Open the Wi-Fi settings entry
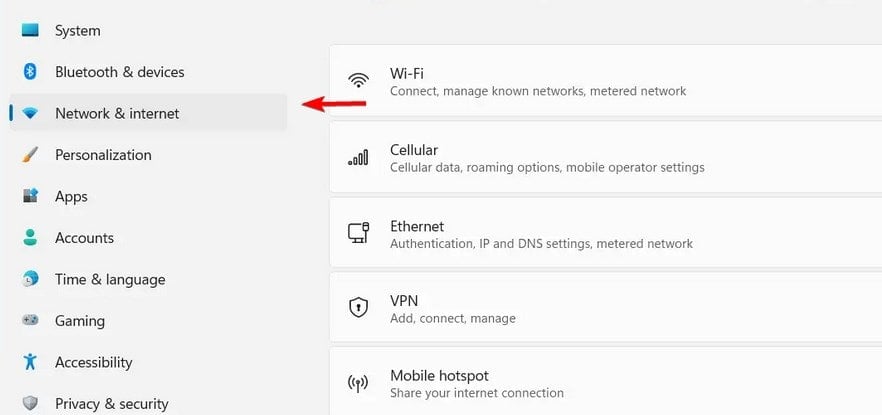This screenshot has width=882, height=415. (605, 80)
